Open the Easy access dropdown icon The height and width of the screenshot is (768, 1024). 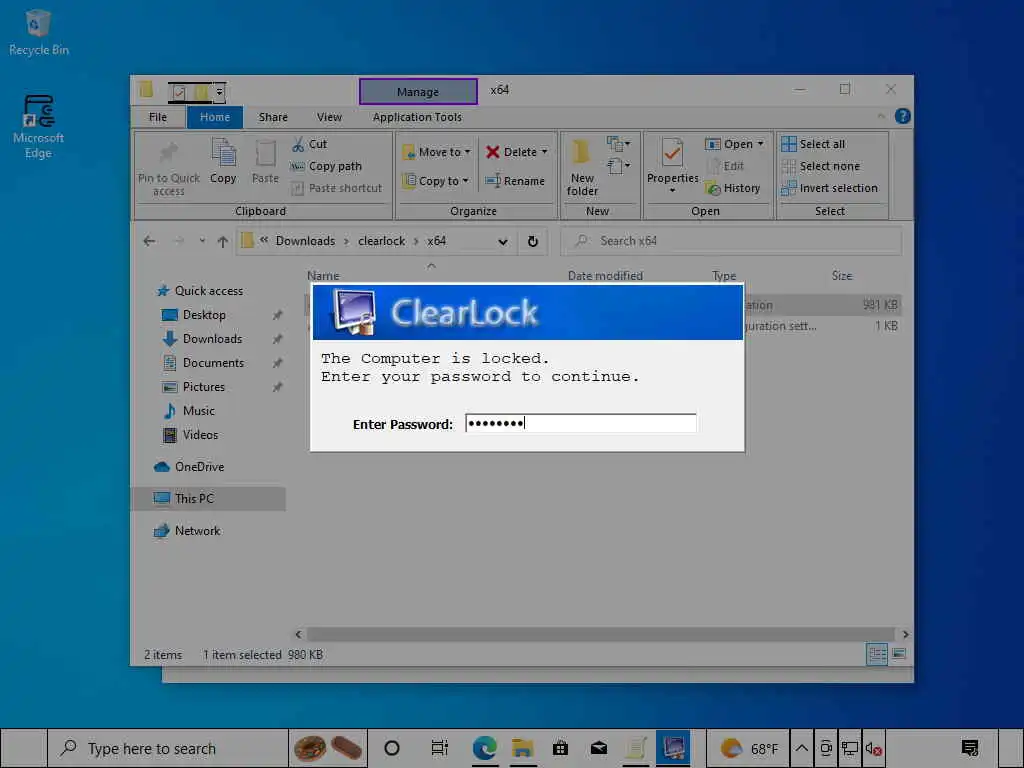(x=618, y=166)
